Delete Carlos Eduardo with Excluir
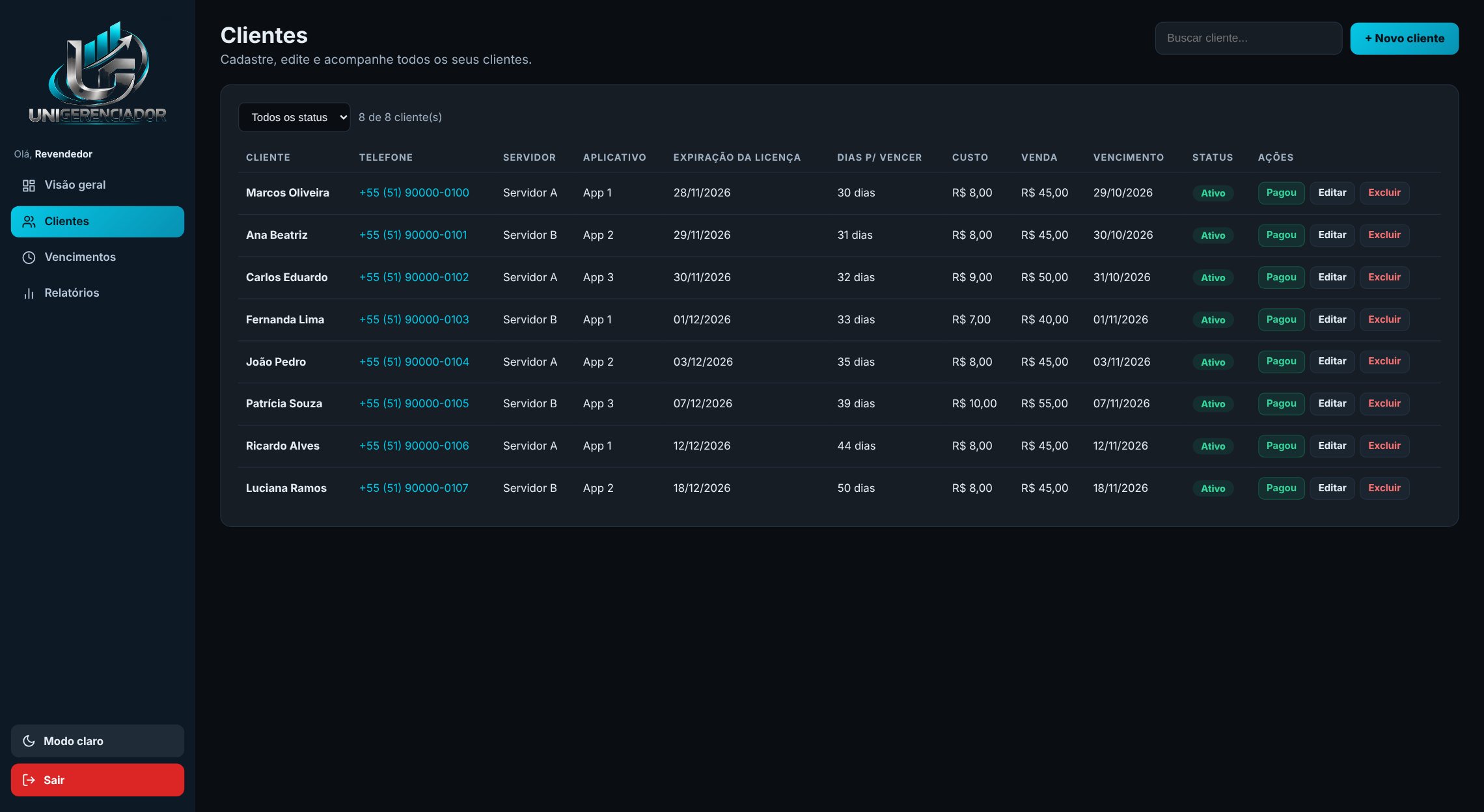 1384,278
